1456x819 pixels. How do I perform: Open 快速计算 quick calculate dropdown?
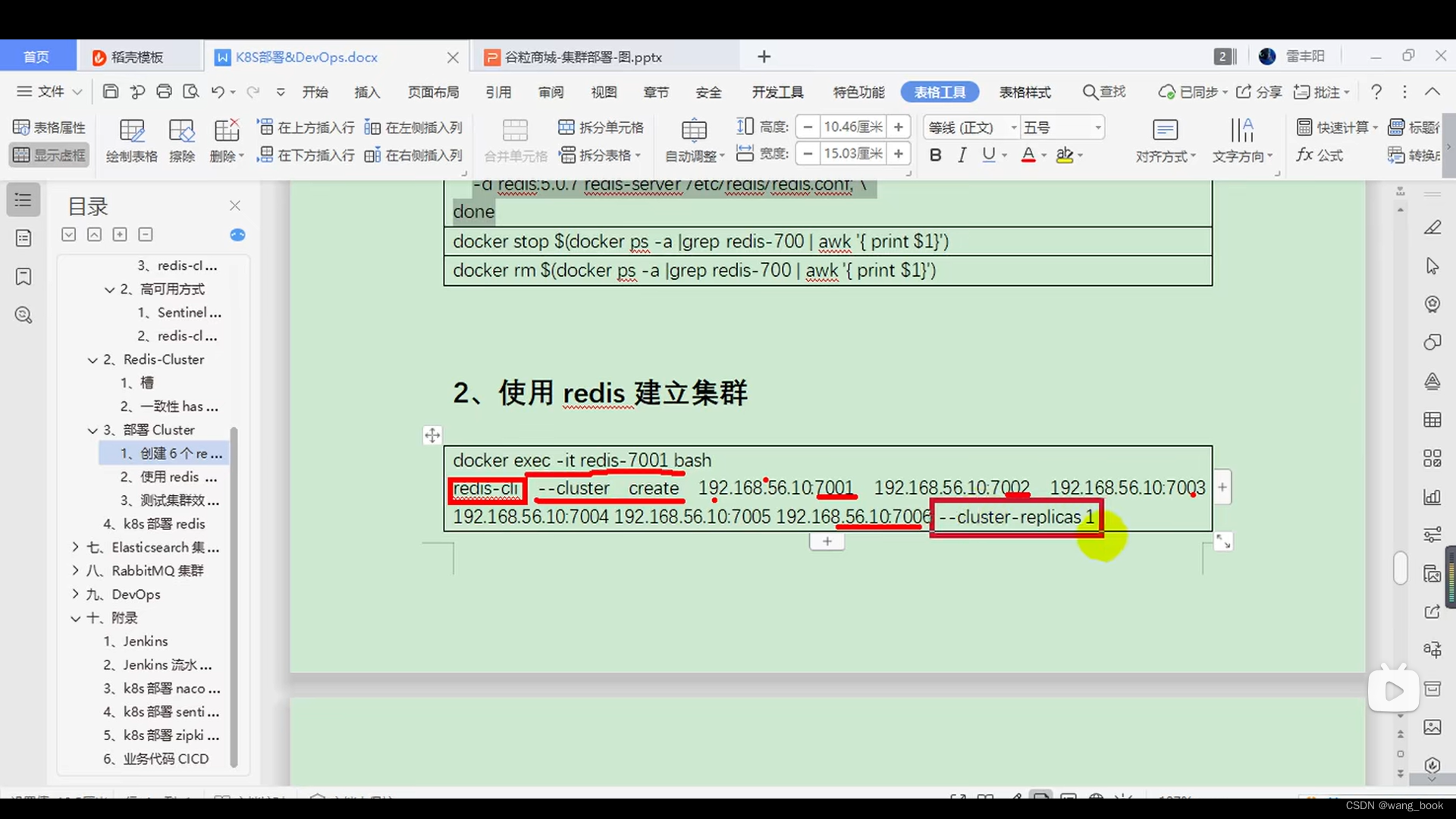1336,127
